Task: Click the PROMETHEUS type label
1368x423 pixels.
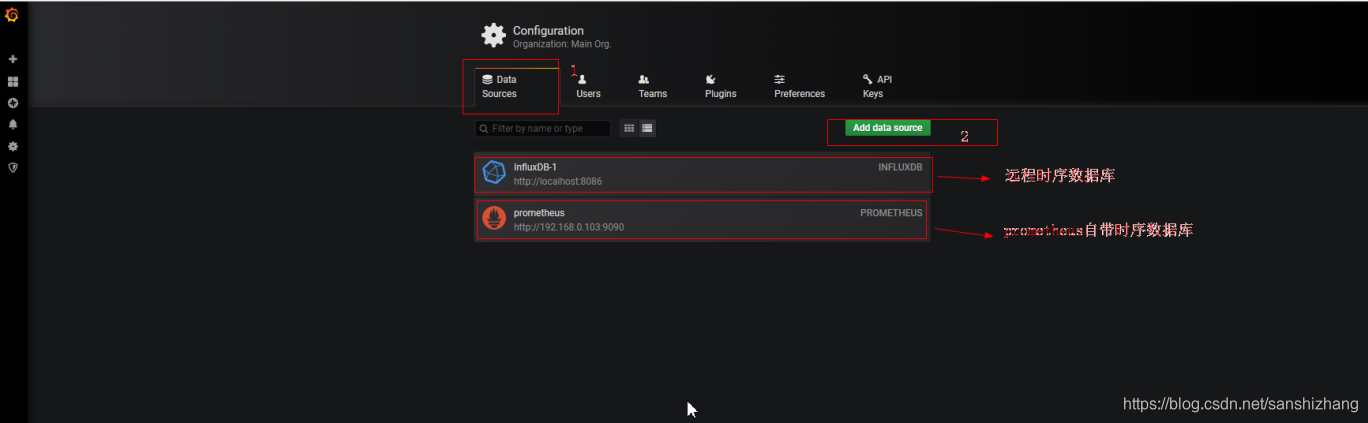Action: pos(891,213)
